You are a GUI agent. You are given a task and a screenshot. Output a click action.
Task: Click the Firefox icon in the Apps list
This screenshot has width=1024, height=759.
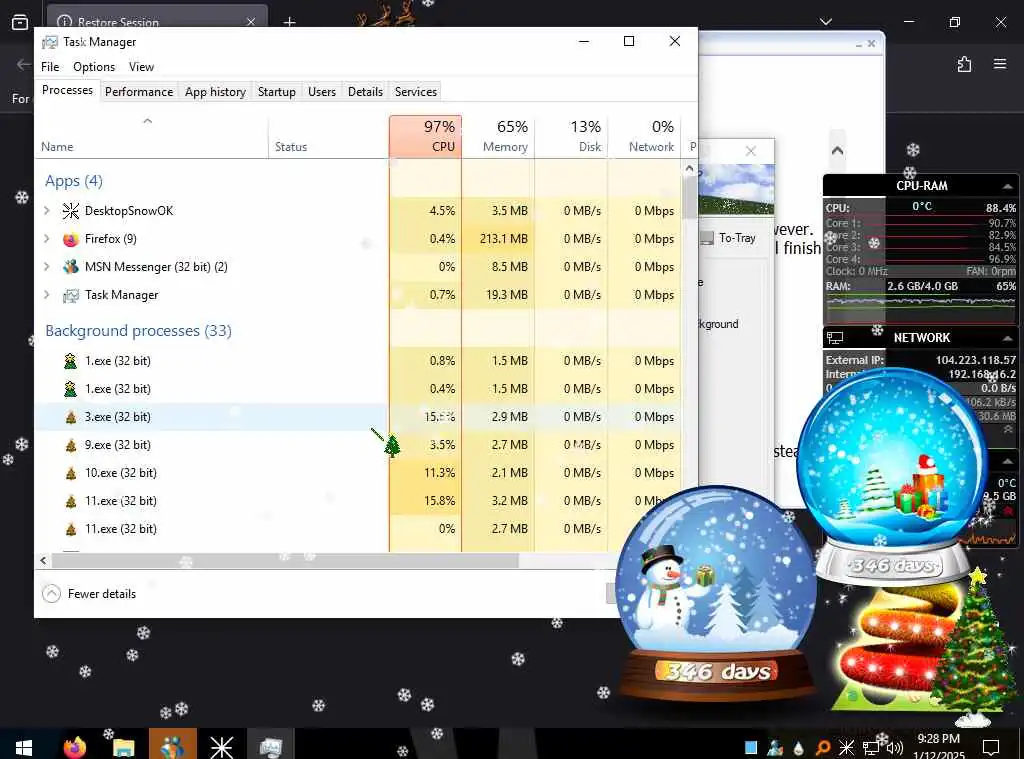(71, 239)
